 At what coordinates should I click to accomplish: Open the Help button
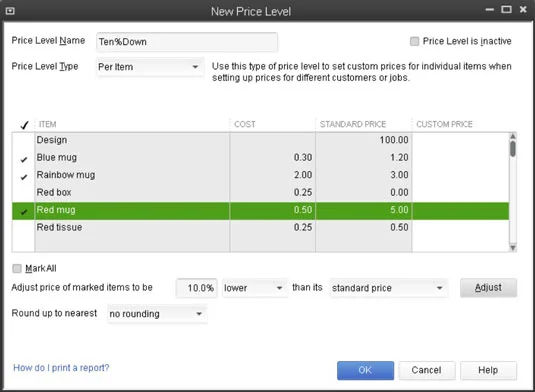pos(488,370)
